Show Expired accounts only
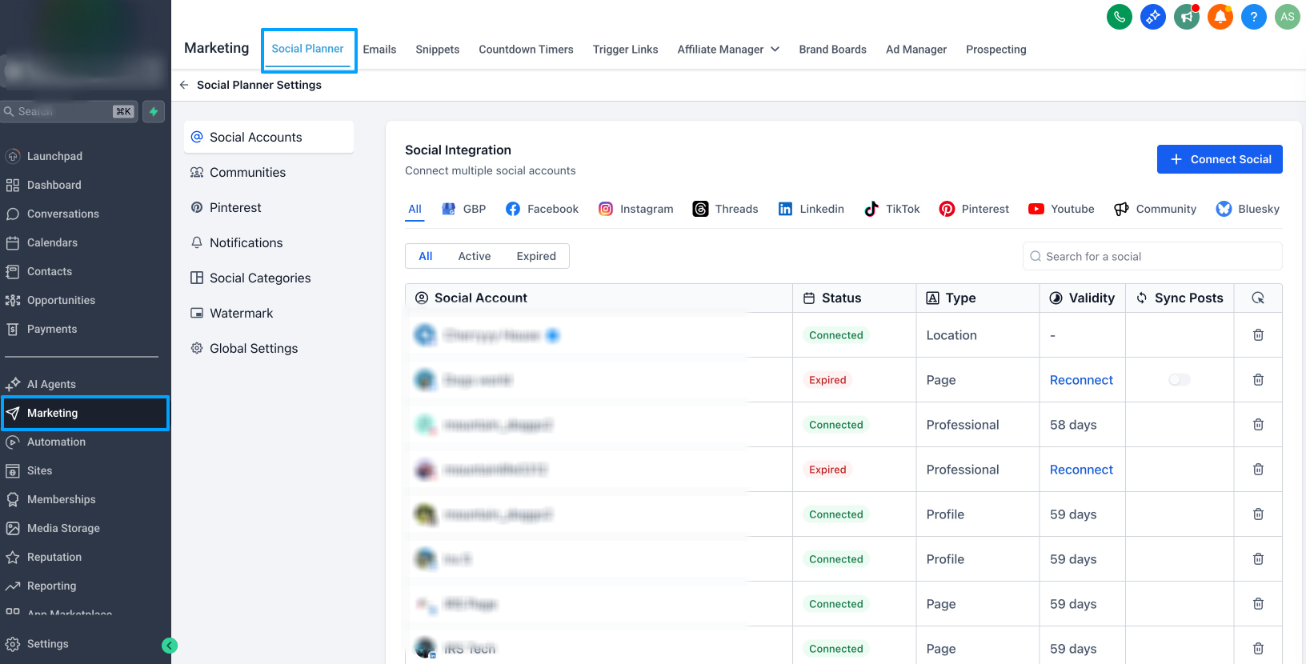Viewport: 1306px width, 664px height. click(536, 256)
